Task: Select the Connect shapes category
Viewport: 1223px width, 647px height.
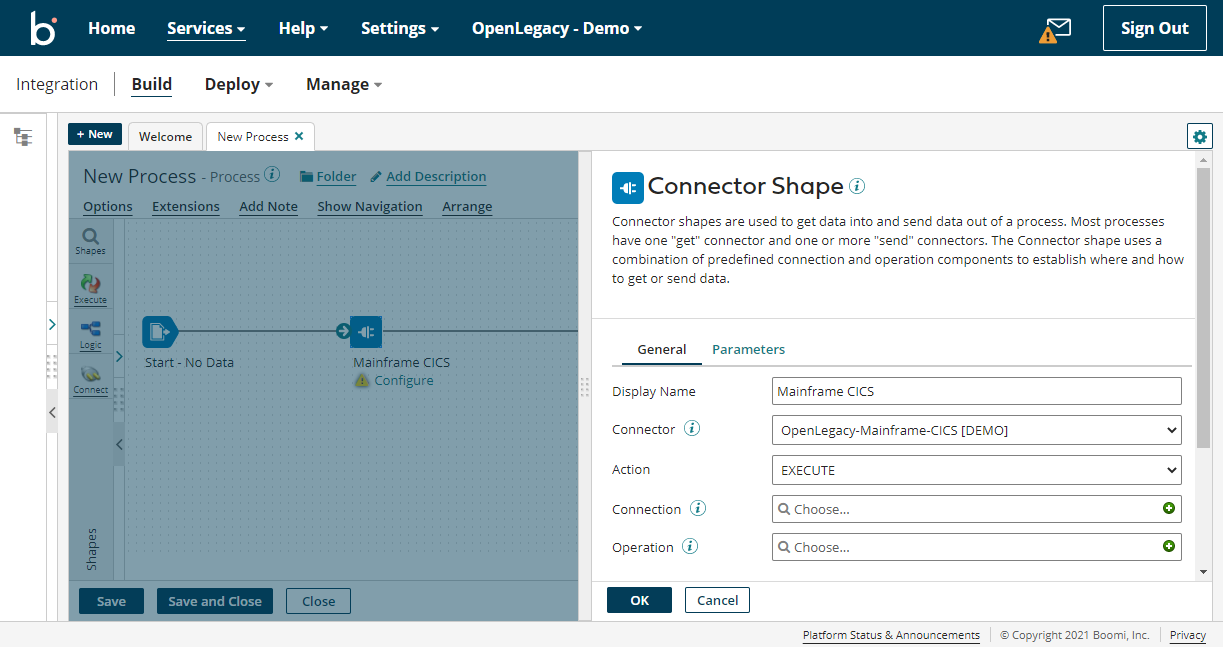Action: 90,381
